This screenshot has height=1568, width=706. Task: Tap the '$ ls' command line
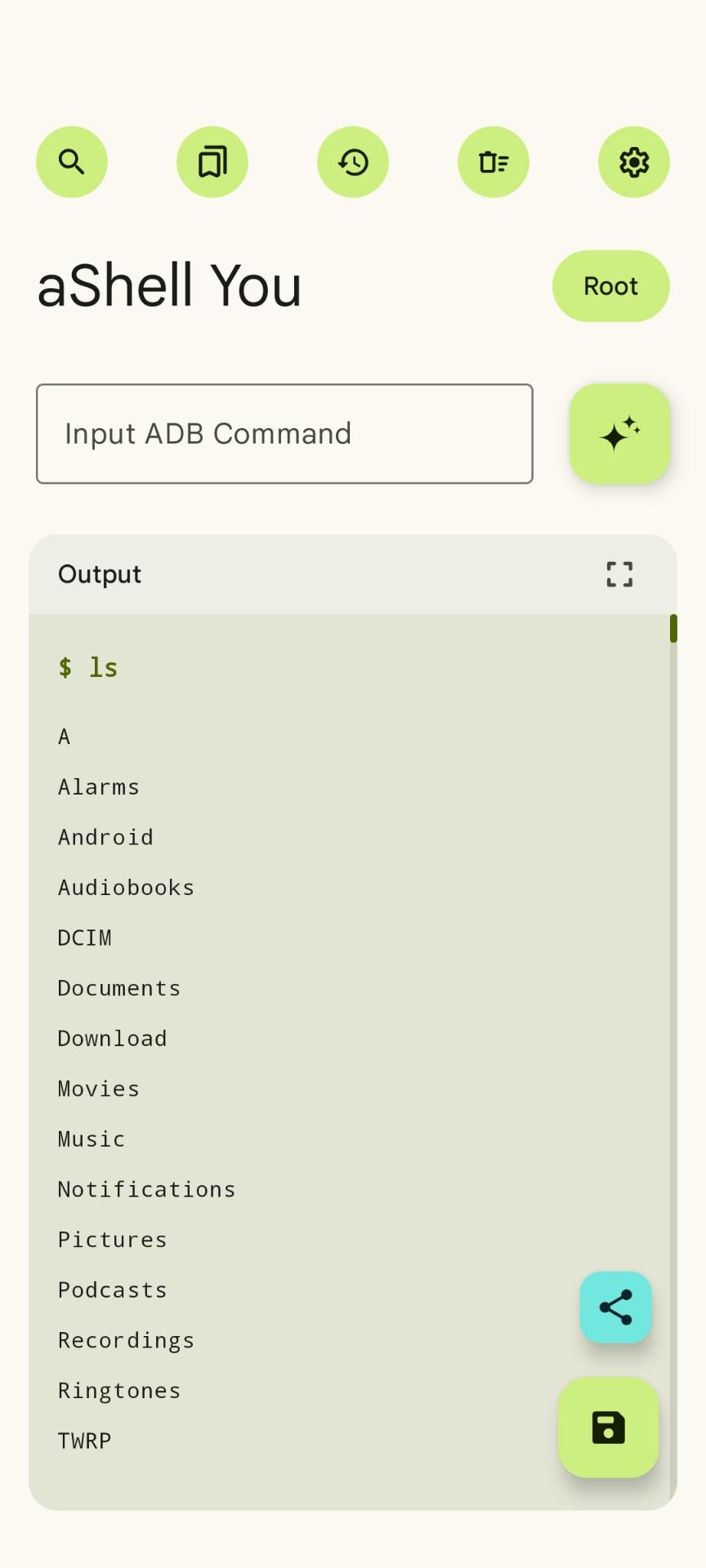pos(88,667)
